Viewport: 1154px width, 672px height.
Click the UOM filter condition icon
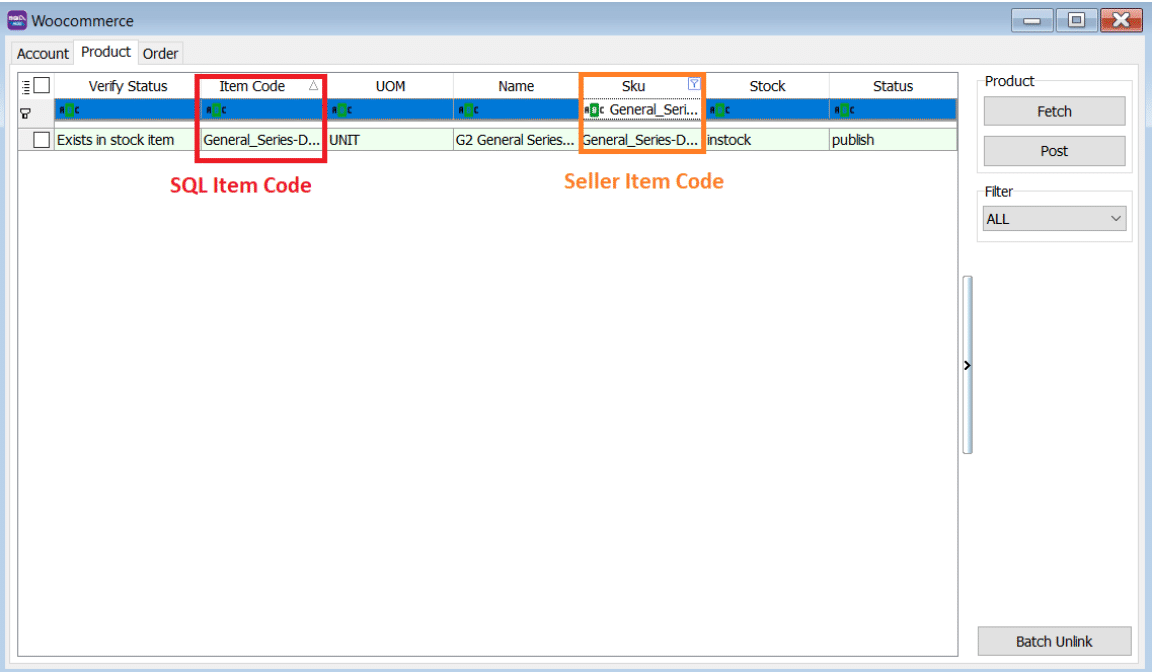[341, 110]
